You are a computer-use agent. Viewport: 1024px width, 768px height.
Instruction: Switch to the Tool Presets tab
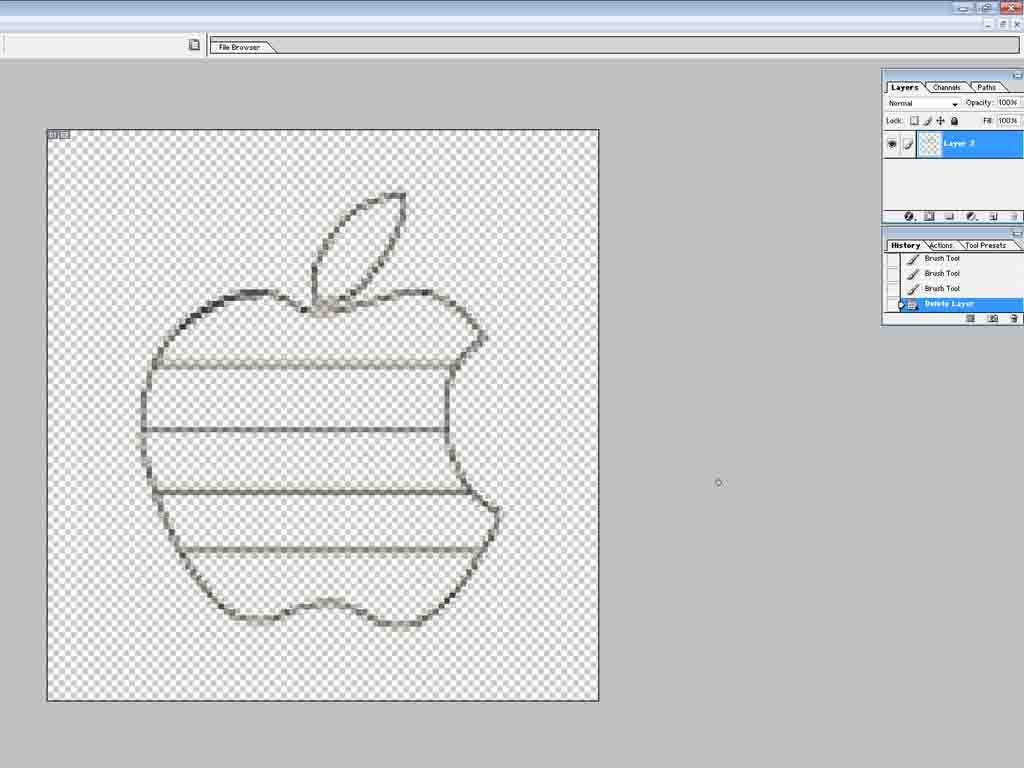pos(985,246)
